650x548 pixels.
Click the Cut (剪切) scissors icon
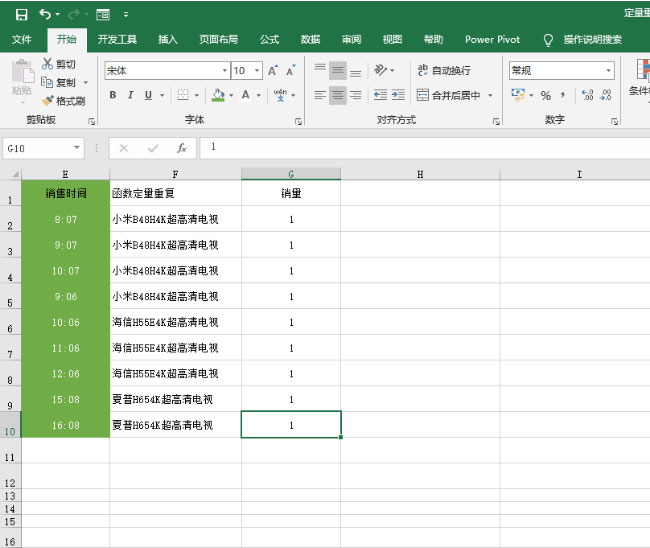[48, 64]
